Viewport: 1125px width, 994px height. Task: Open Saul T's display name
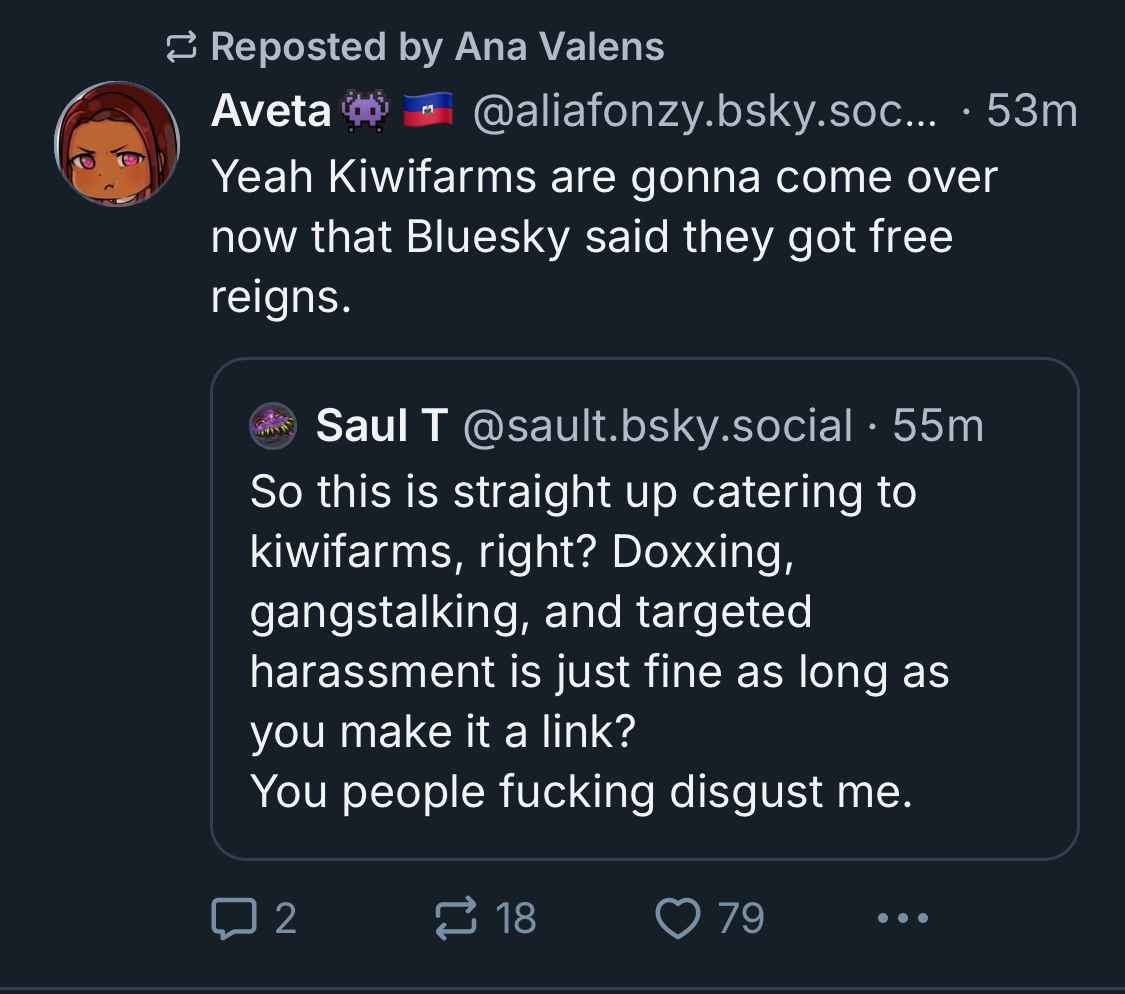tap(381, 426)
